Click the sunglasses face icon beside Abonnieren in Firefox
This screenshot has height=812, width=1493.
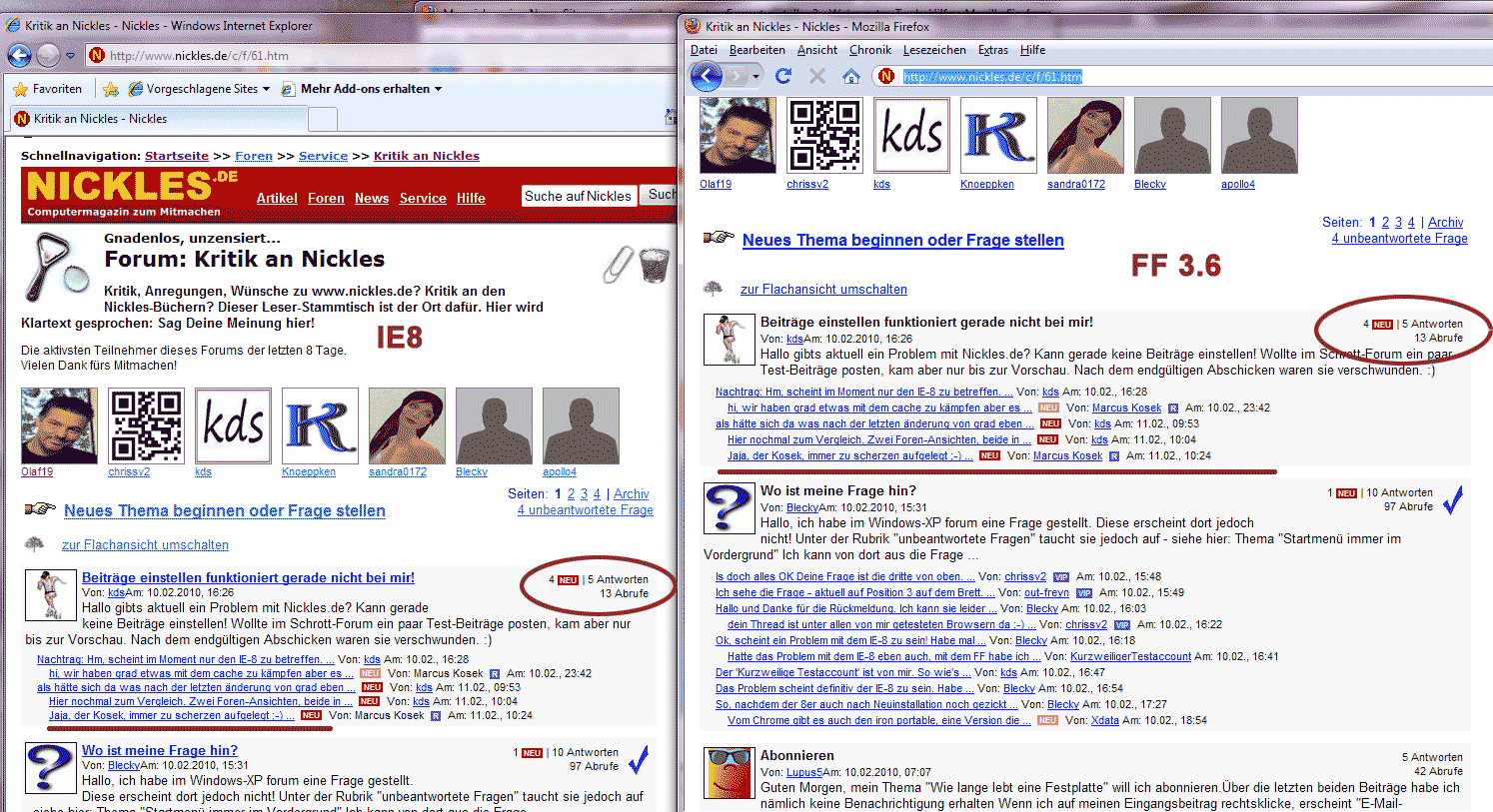(x=729, y=772)
